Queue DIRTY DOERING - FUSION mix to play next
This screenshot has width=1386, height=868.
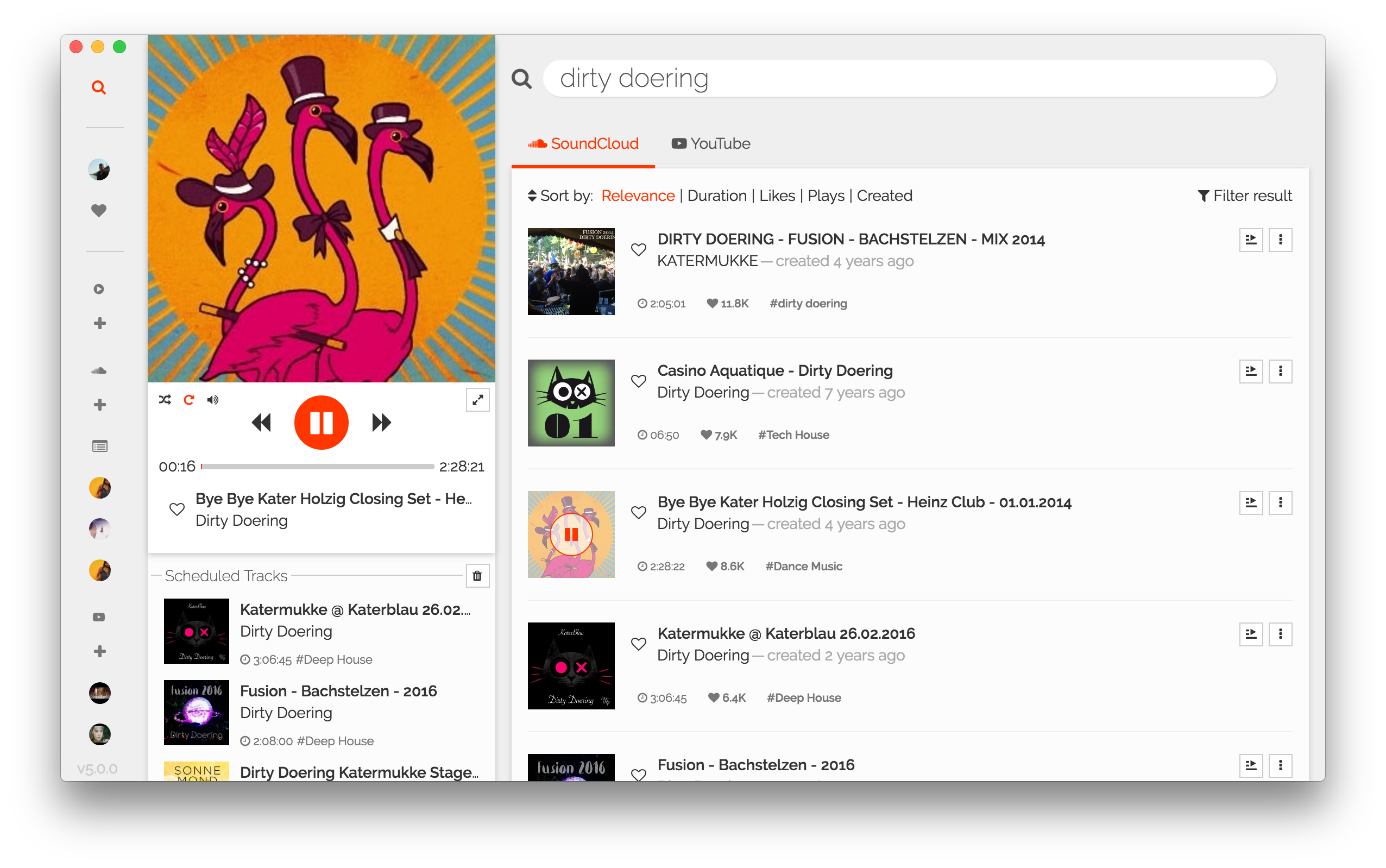point(1251,240)
